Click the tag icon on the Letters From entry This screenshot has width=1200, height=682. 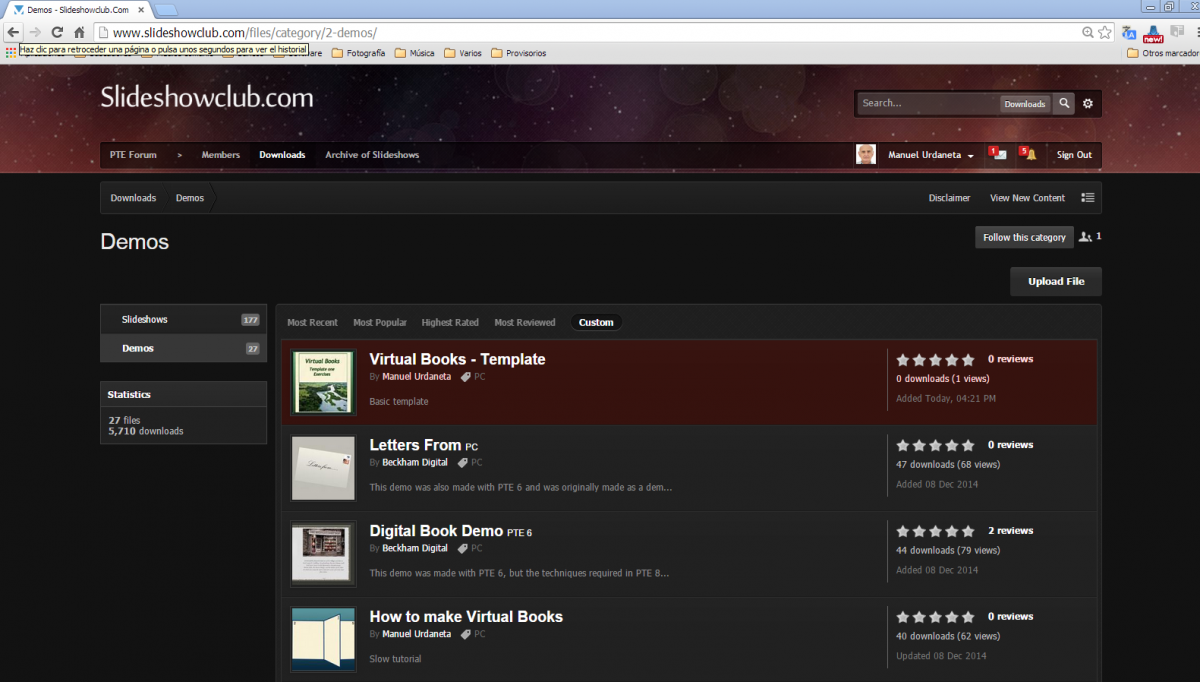tap(463, 463)
